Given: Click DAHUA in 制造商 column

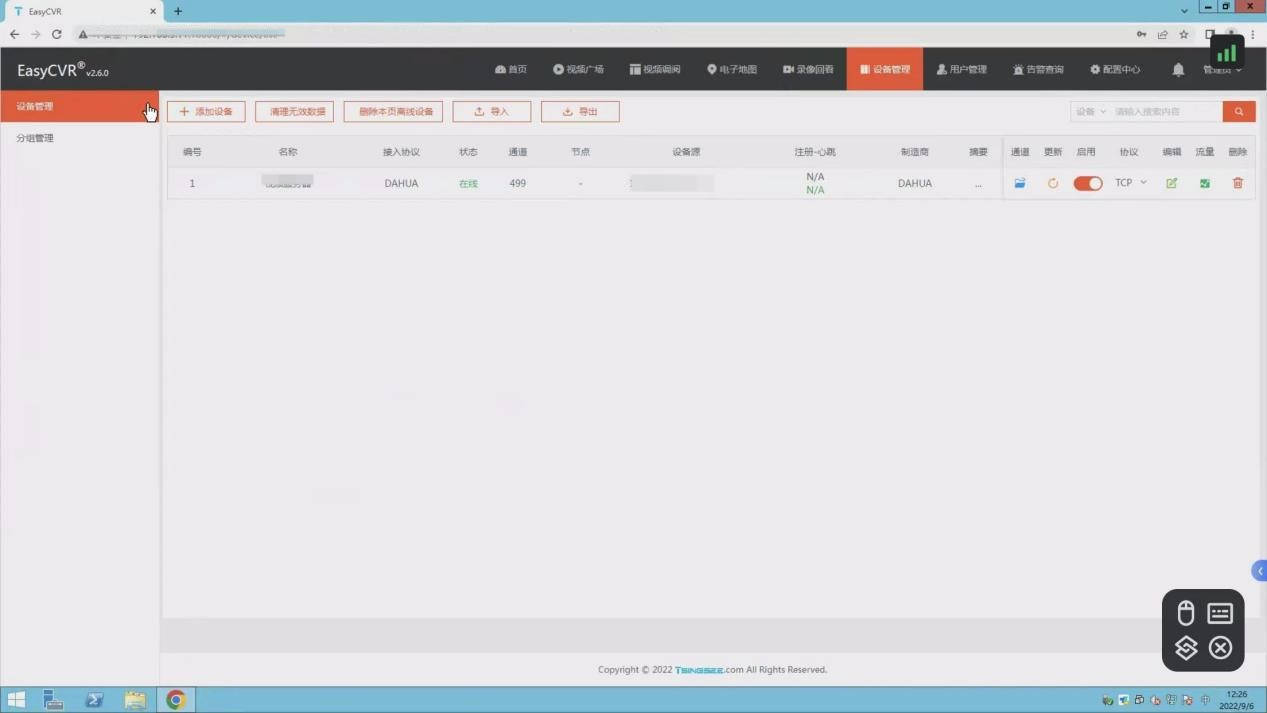Looking at the screenshot, I should 915,183.
